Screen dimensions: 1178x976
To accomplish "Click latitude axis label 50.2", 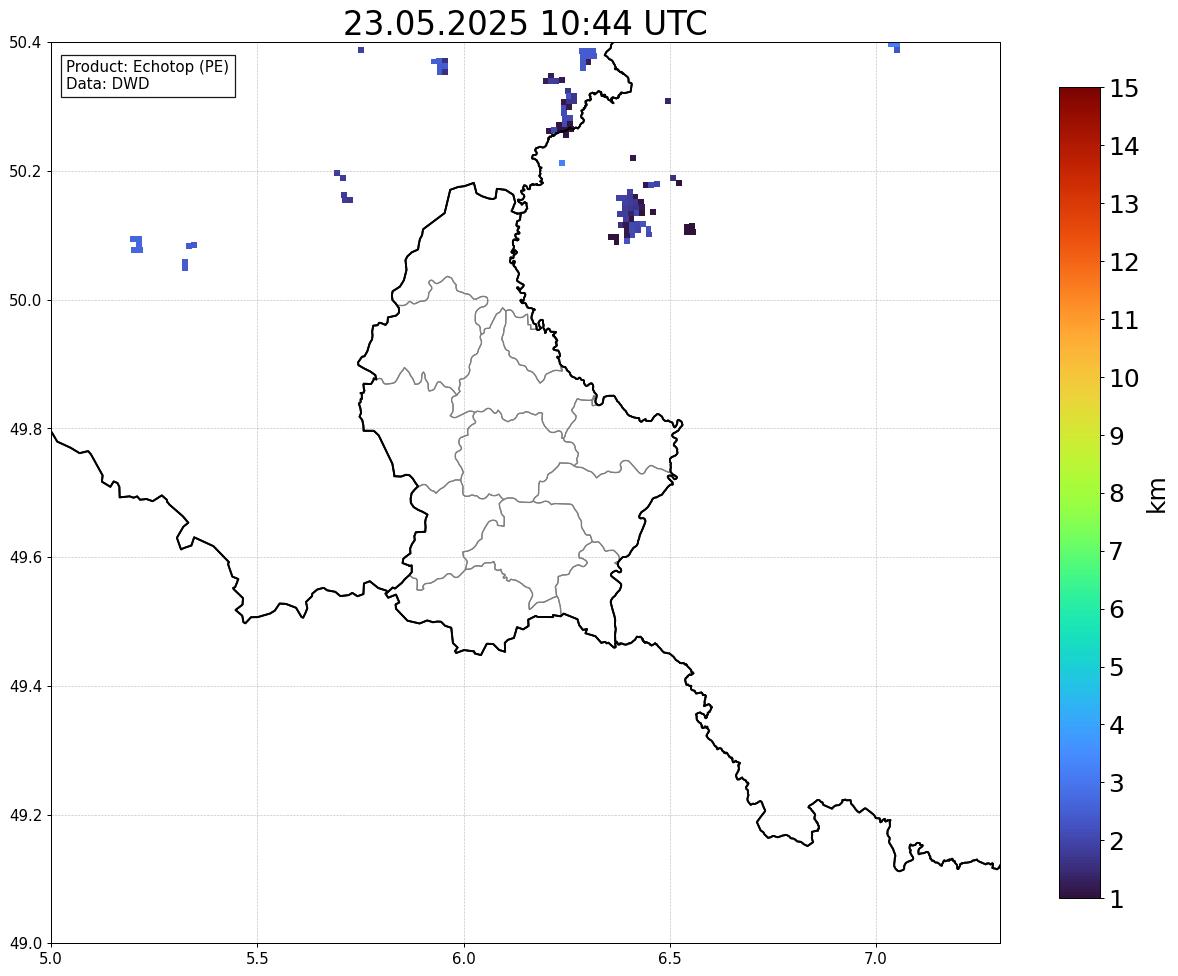I will coord(25,171).
